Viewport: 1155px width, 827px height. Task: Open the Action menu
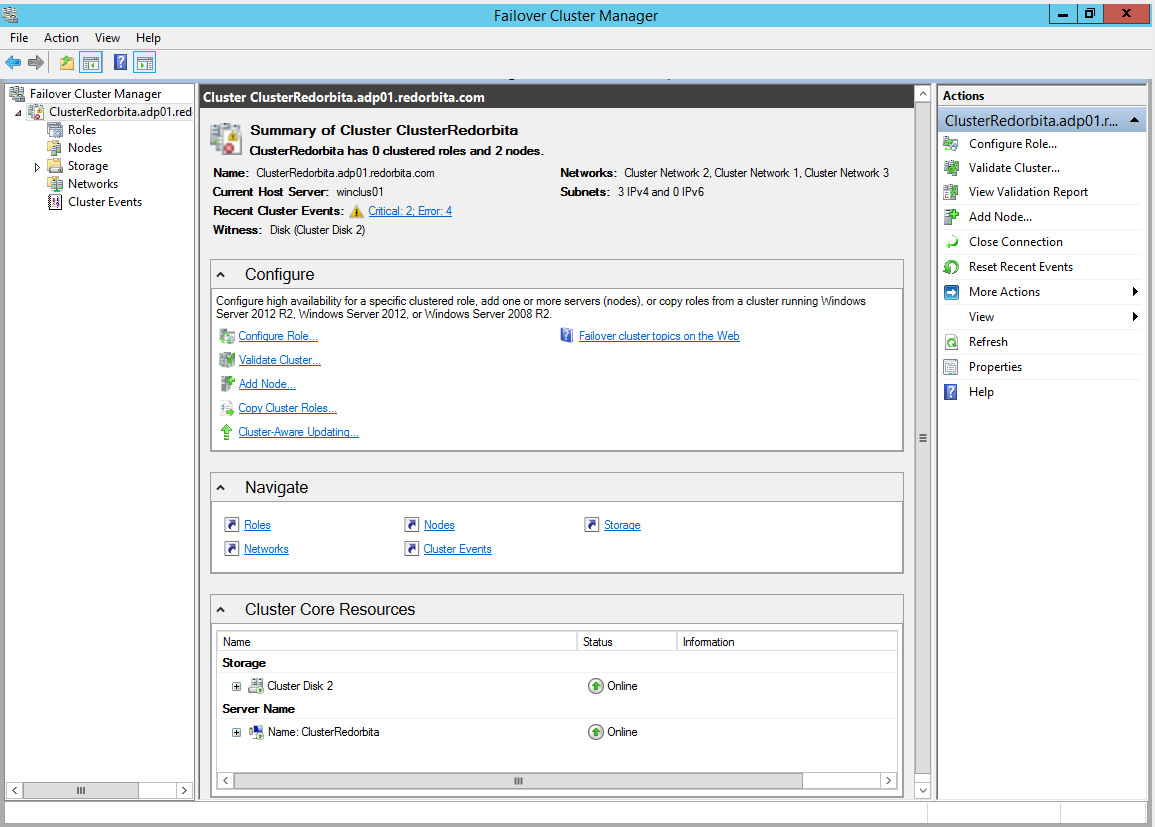point(61,38)
